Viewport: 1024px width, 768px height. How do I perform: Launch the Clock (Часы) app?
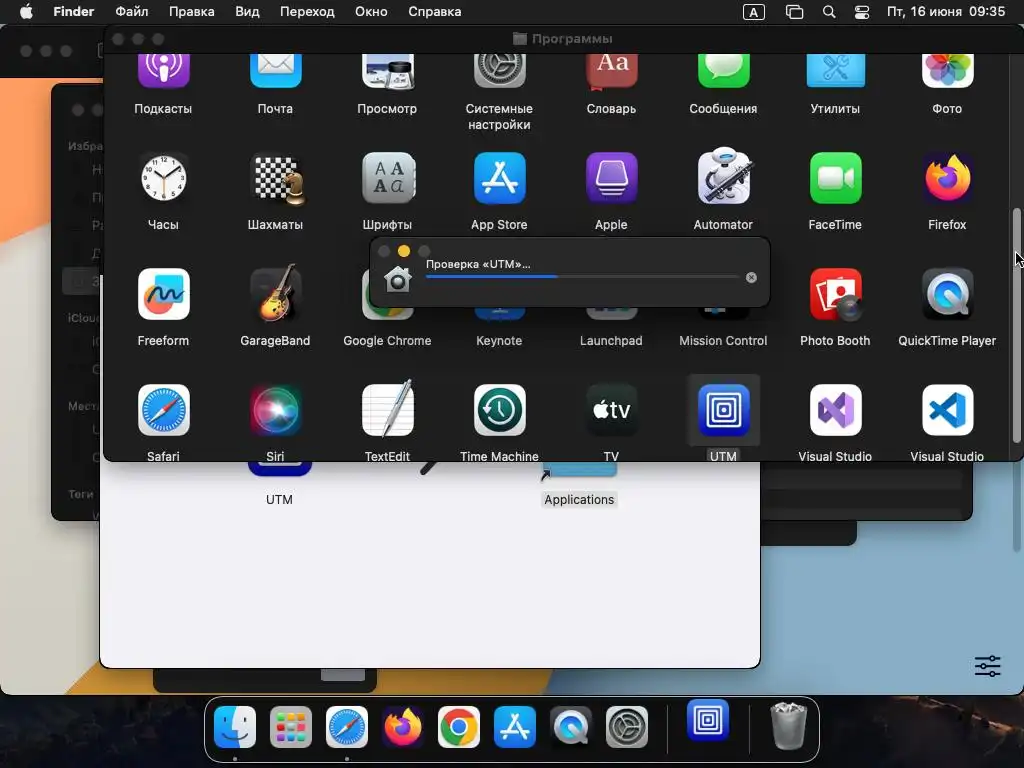(163, 178)
